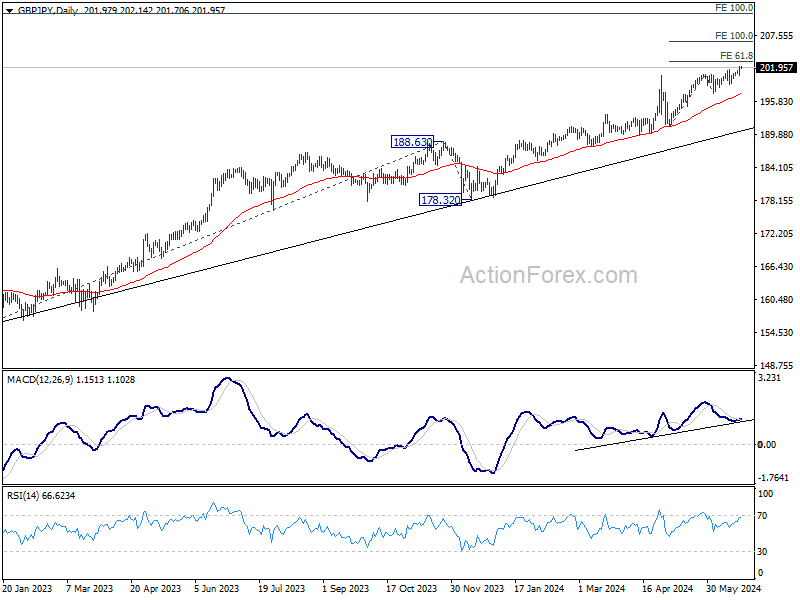Screen dimensions: 800x600
Task: Click the 20 Apr 2023 date label
Action: coord(156,588)
